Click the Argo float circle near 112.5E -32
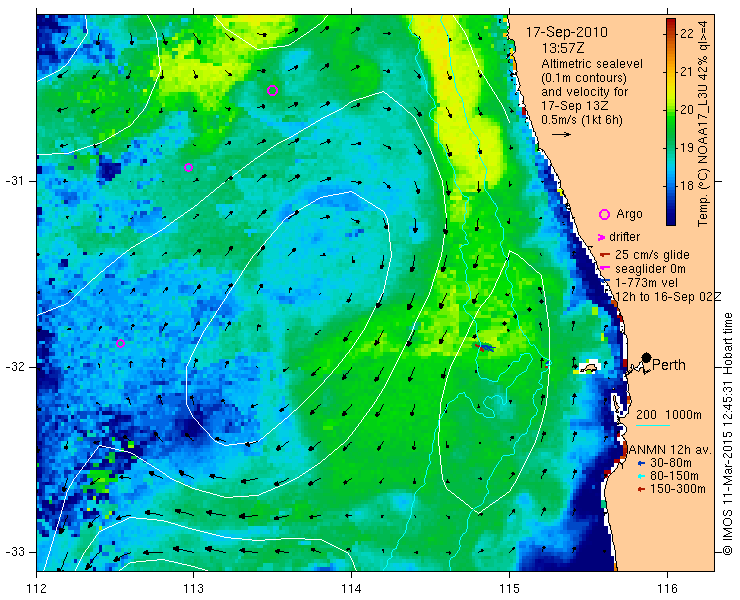 pos(120,343)
